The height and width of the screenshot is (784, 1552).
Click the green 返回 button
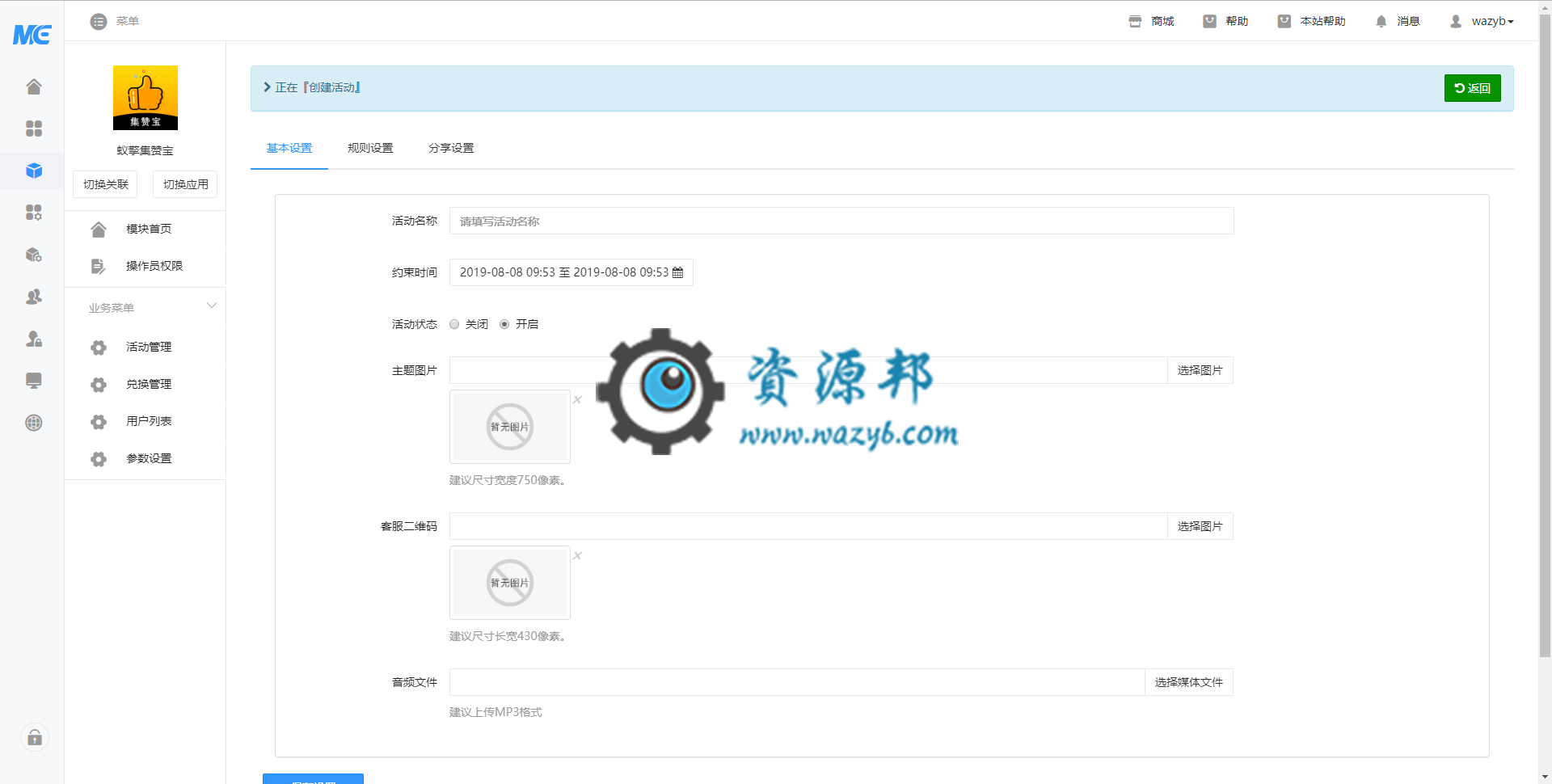[1472, 88]
